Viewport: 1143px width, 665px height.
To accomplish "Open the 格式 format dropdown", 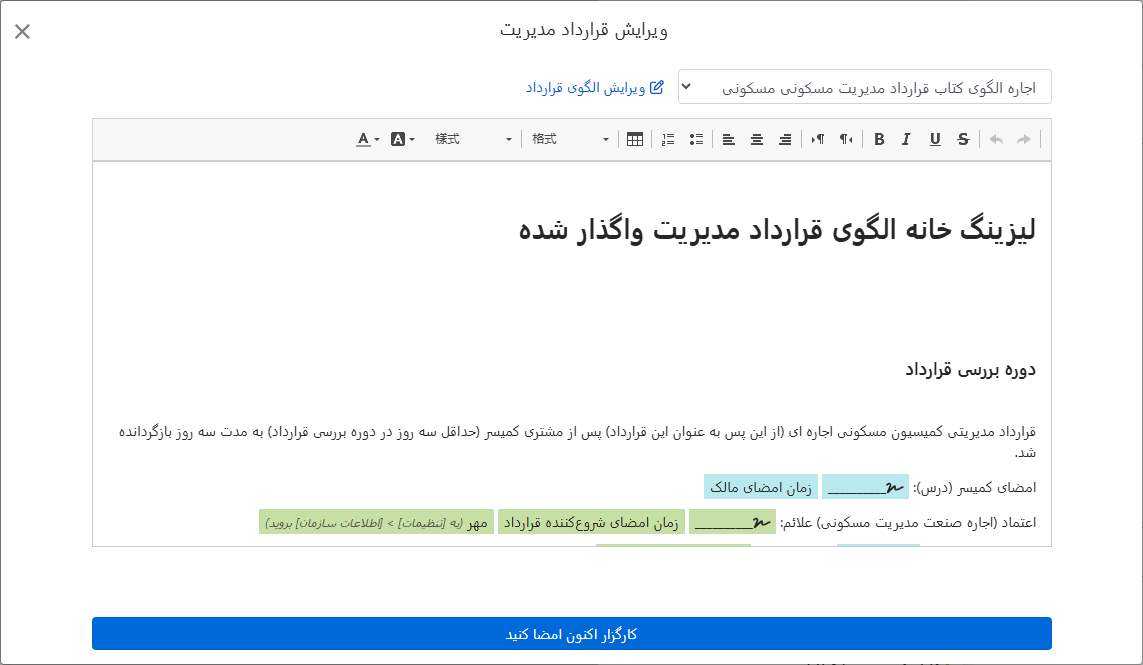I will 570,139.
